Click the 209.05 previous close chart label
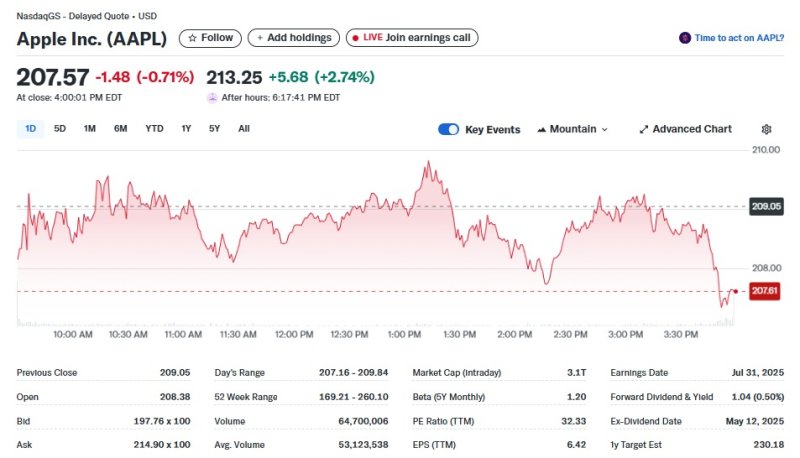This screenshot has width=800, height=458. pyautogui.click(x=766, y=207)
